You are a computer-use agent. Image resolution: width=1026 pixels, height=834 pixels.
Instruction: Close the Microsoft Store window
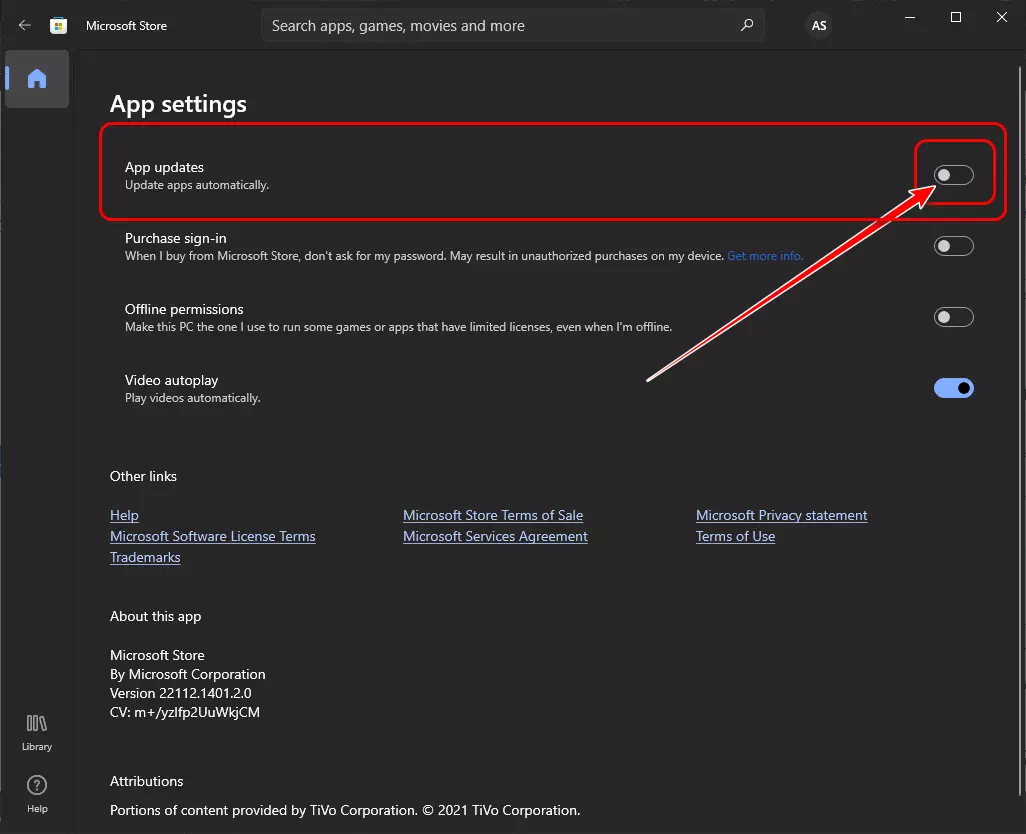coord(1002,18)
